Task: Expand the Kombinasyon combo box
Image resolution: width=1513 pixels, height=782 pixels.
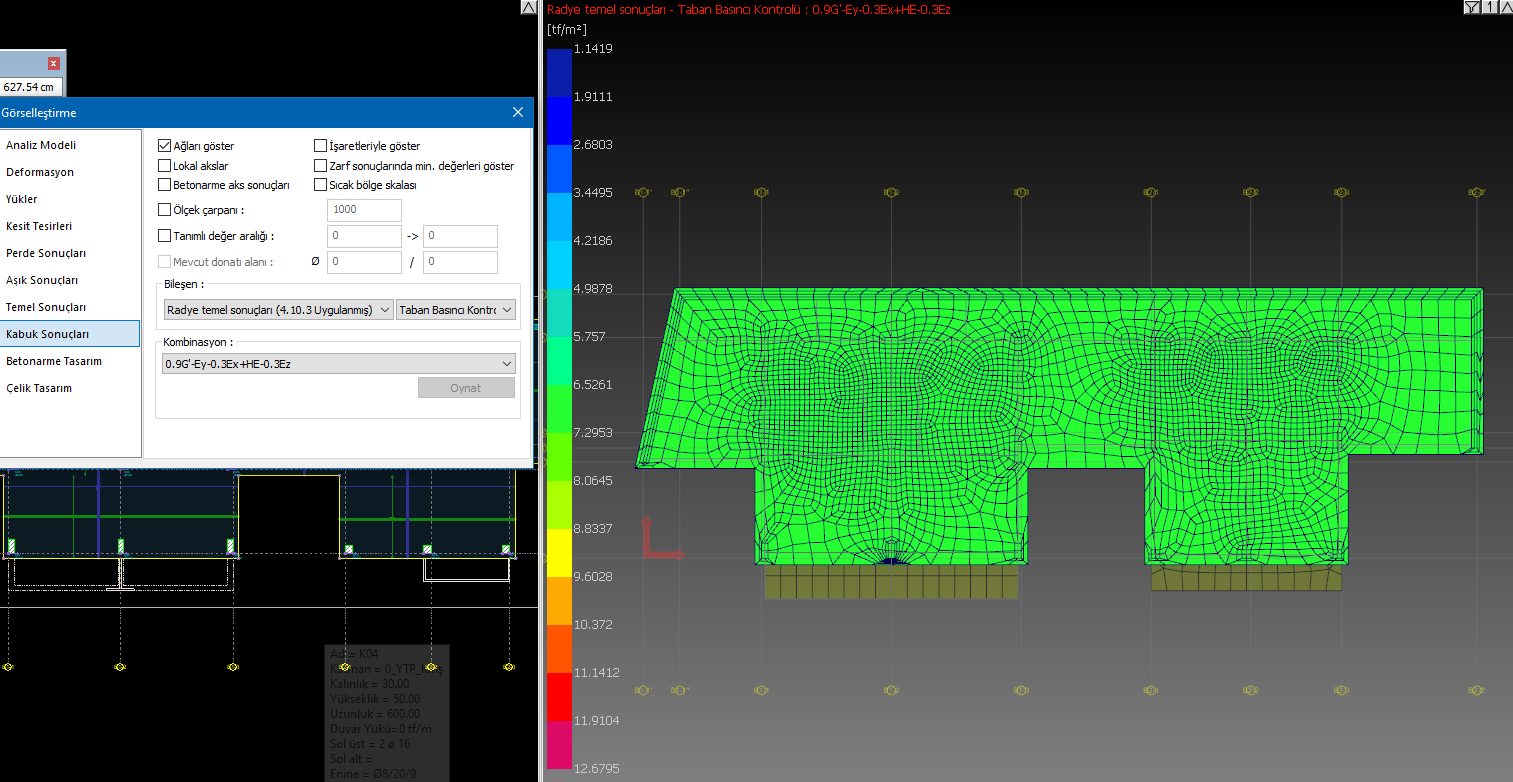Action: pos(339,364)
